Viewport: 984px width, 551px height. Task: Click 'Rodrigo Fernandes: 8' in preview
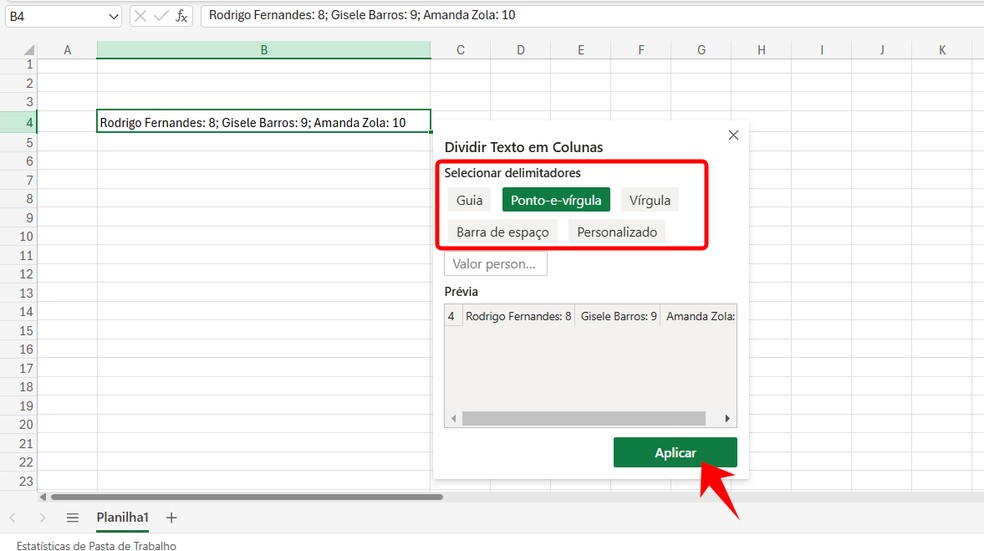(518, 316)
